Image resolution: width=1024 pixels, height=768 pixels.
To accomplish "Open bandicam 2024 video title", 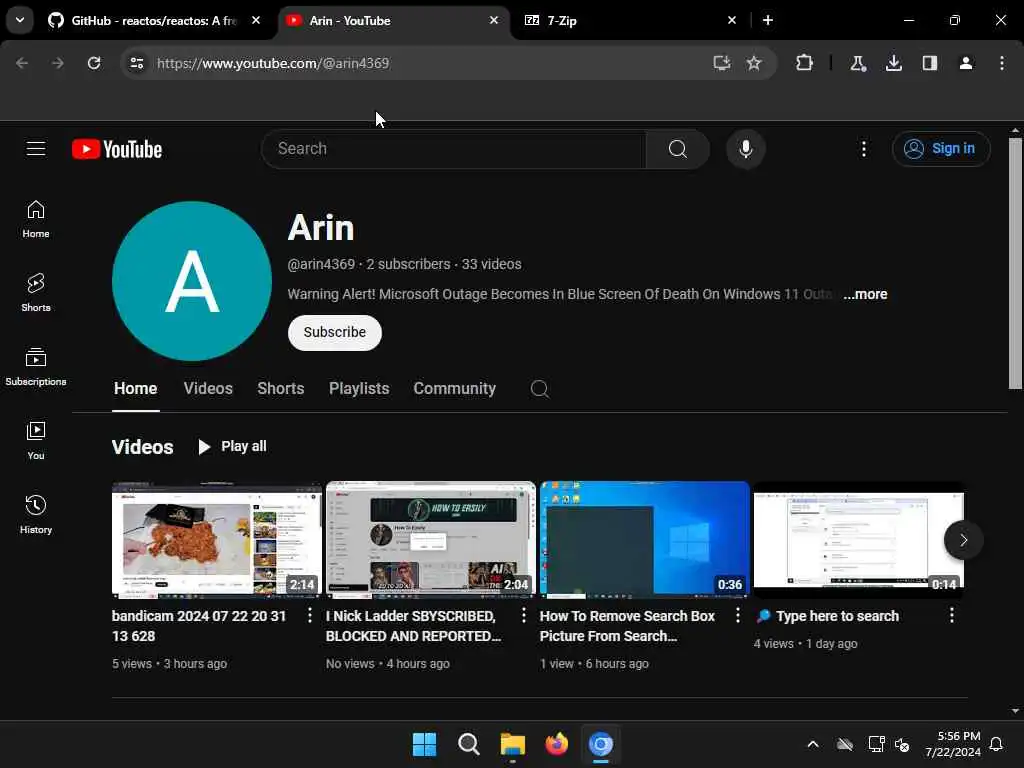I will point(199,626).
